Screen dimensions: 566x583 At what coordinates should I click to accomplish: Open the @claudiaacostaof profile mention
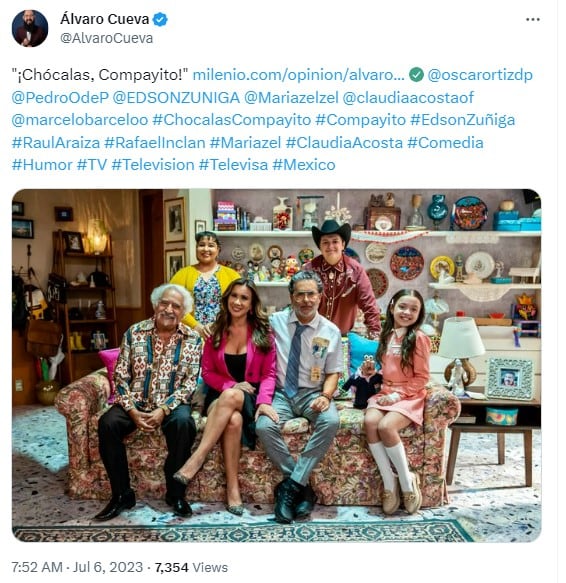[x=408, y=97]
